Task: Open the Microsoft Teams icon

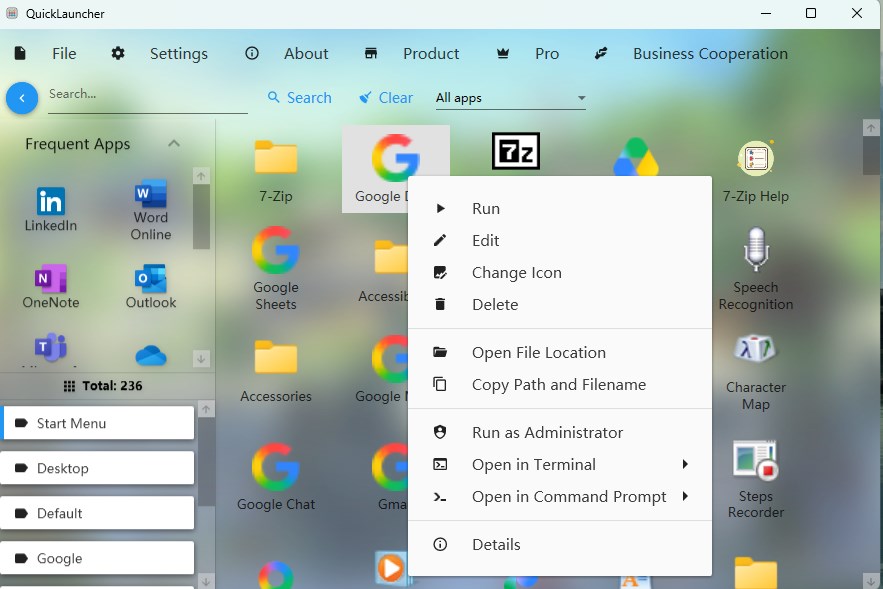Action: pyautogui.click(x=51, y=347)
